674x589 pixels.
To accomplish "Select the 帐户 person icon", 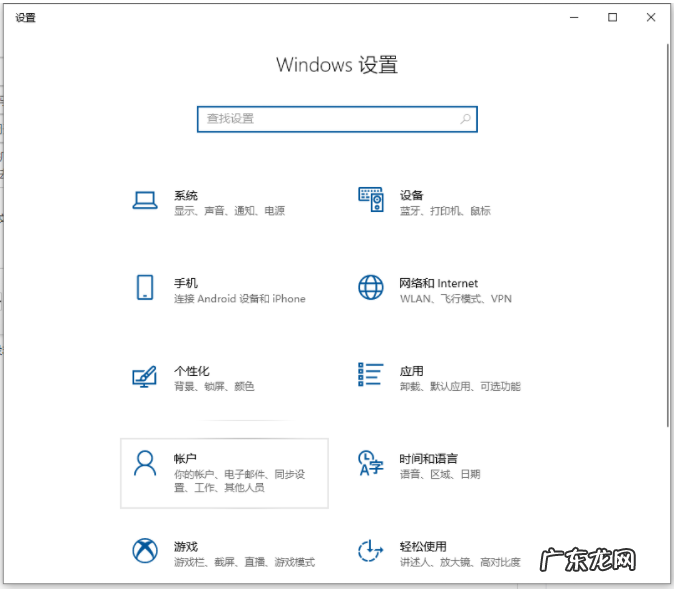I will 145,463.
